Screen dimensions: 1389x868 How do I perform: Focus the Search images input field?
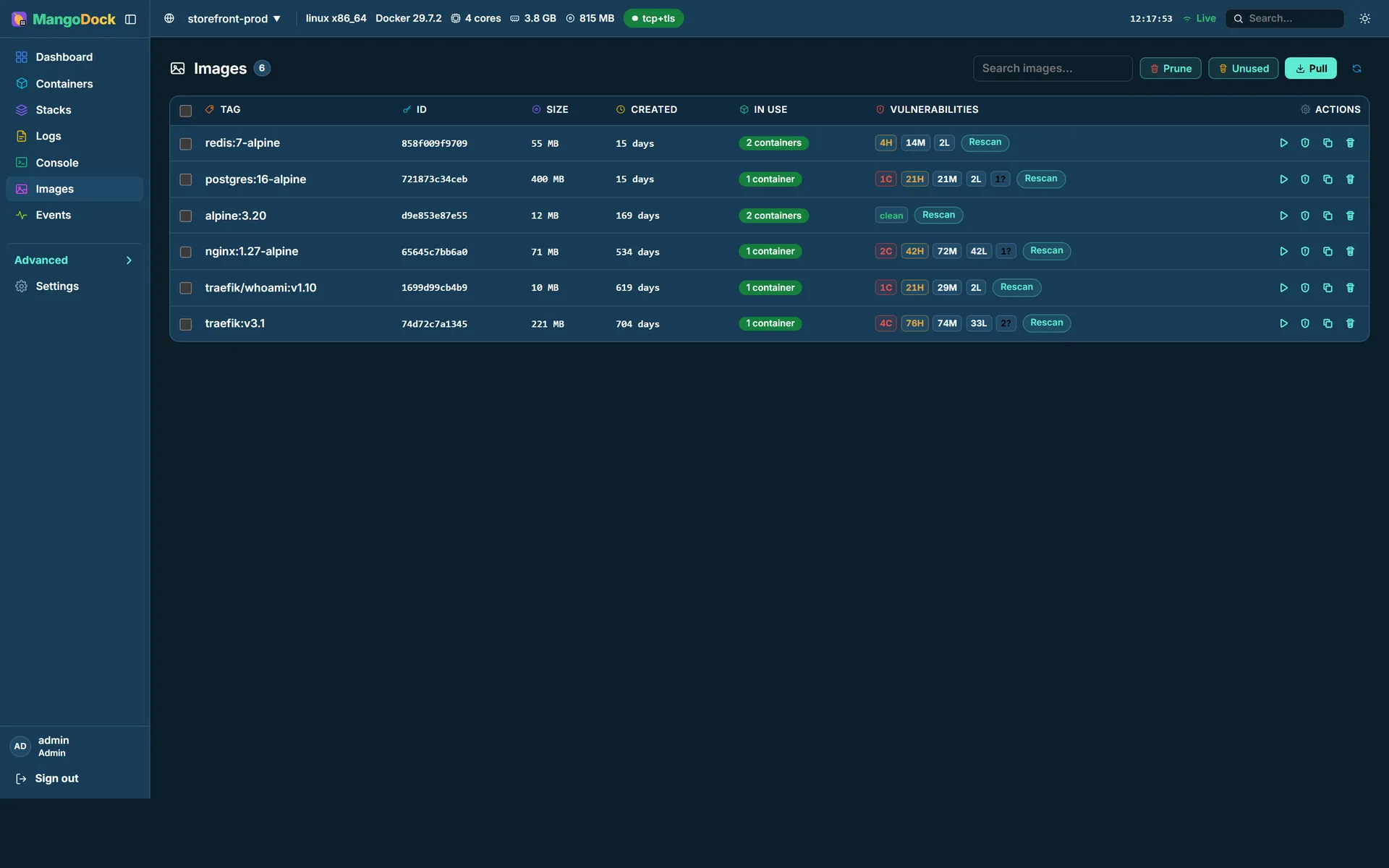click(x=1053, y=69)
